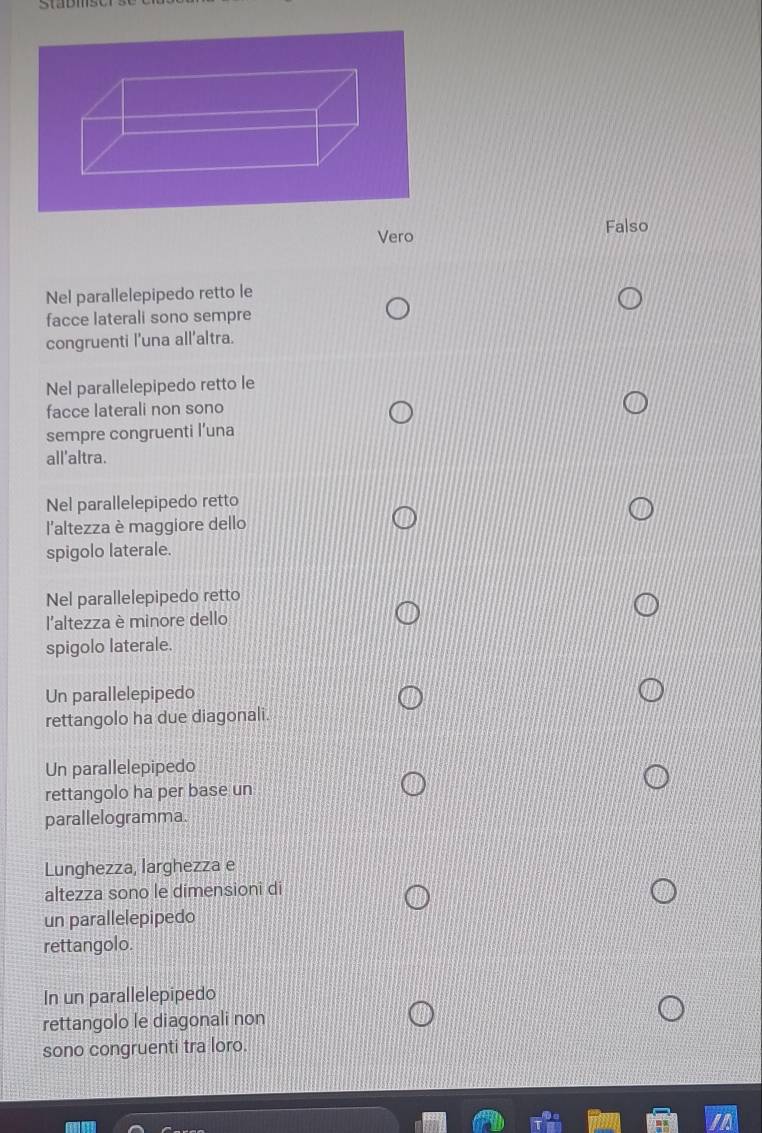Select Vero for diagonali non sono congruenti
762x1133 pixels.
coord(421,1014)
